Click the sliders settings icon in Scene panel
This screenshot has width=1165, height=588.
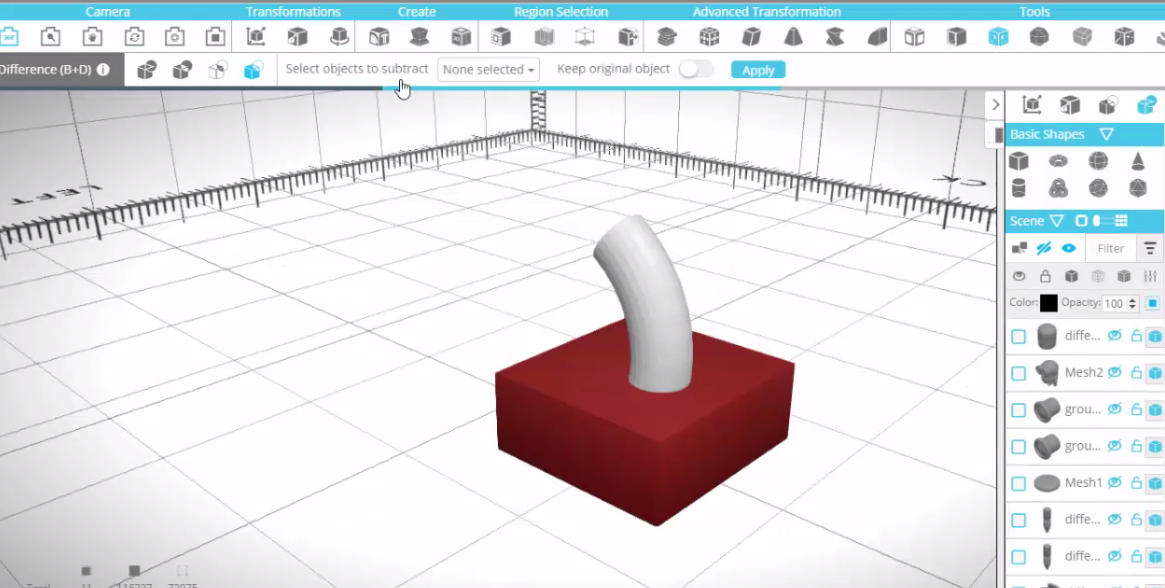click(1150, 276)
